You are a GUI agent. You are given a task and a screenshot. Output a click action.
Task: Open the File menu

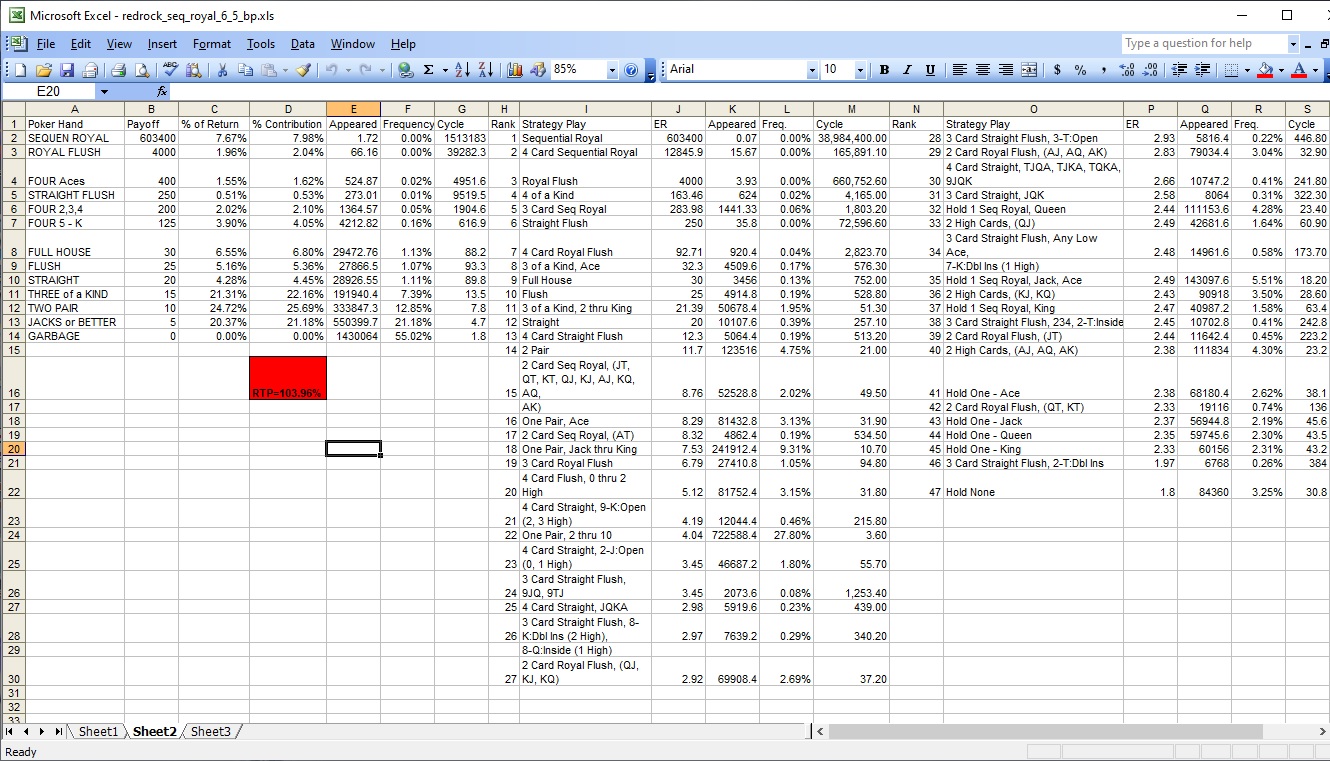click(46, 44)
